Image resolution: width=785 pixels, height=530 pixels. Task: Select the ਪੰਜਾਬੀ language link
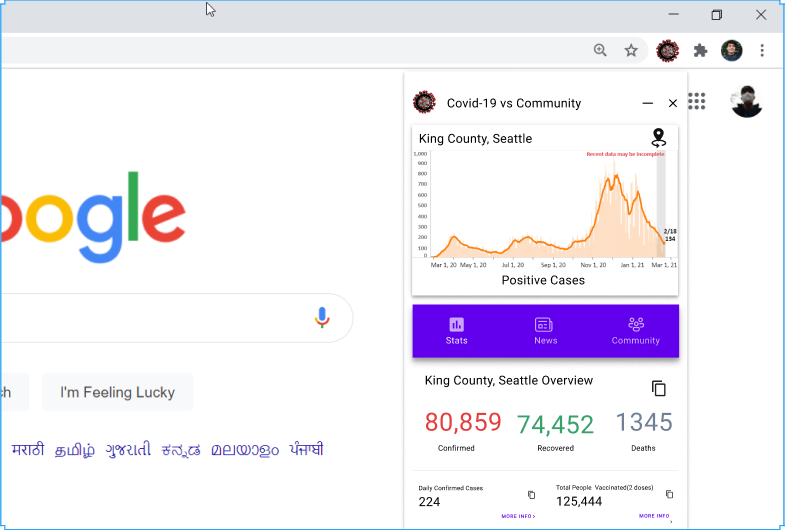[306, 449]
